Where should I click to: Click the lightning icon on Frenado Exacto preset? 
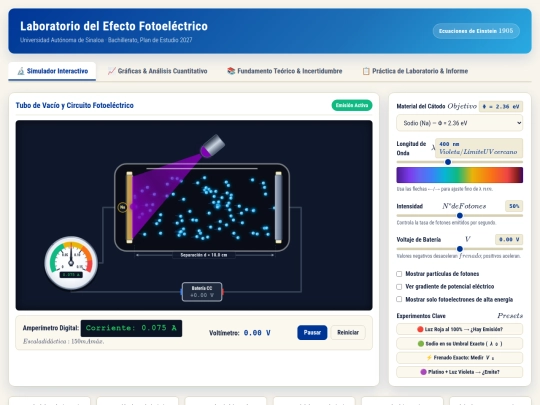[x=429, y=358]
